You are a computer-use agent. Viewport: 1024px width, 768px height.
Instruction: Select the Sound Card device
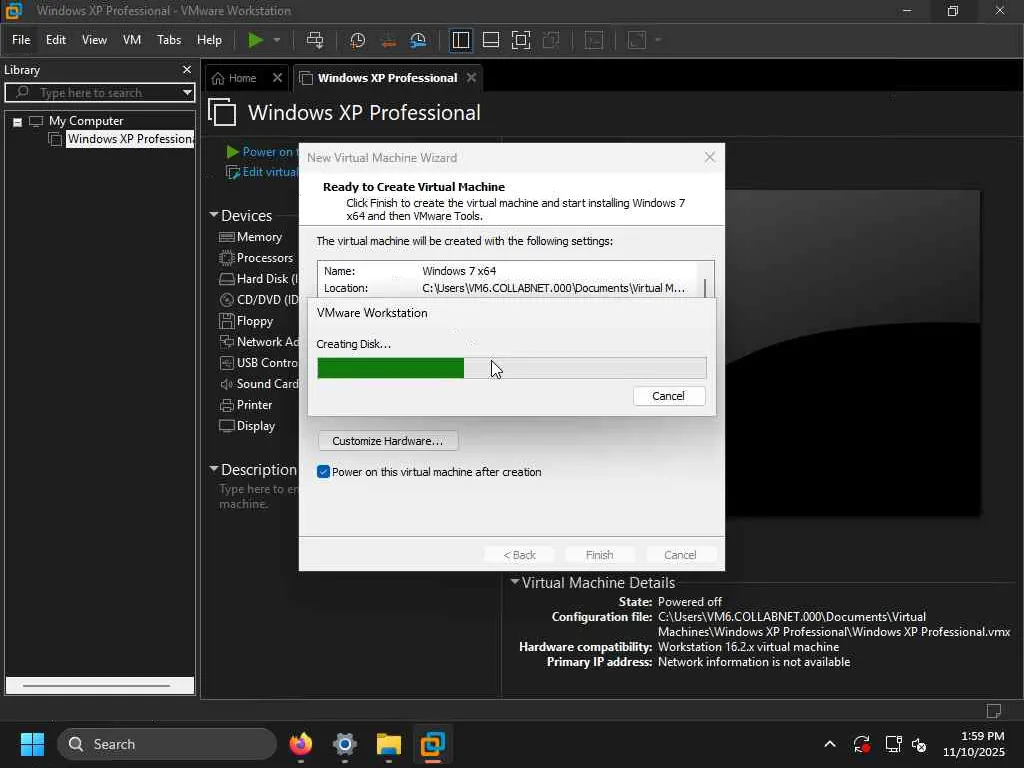point(259,384)
